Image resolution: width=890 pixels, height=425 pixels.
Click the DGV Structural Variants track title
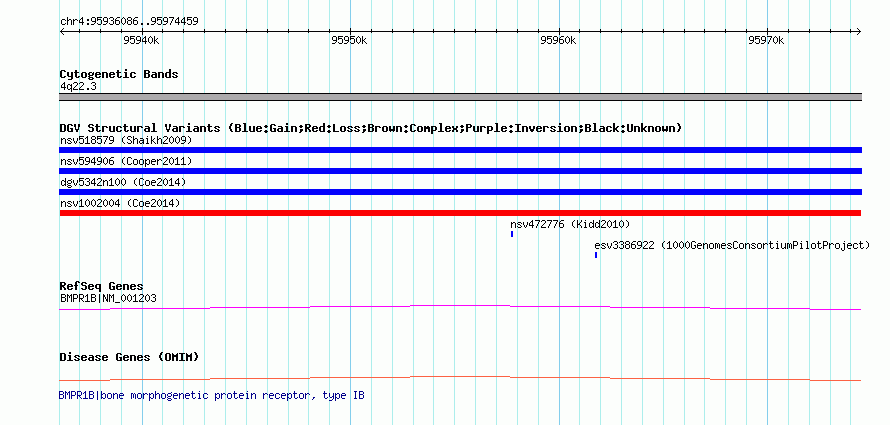(370, 128)
